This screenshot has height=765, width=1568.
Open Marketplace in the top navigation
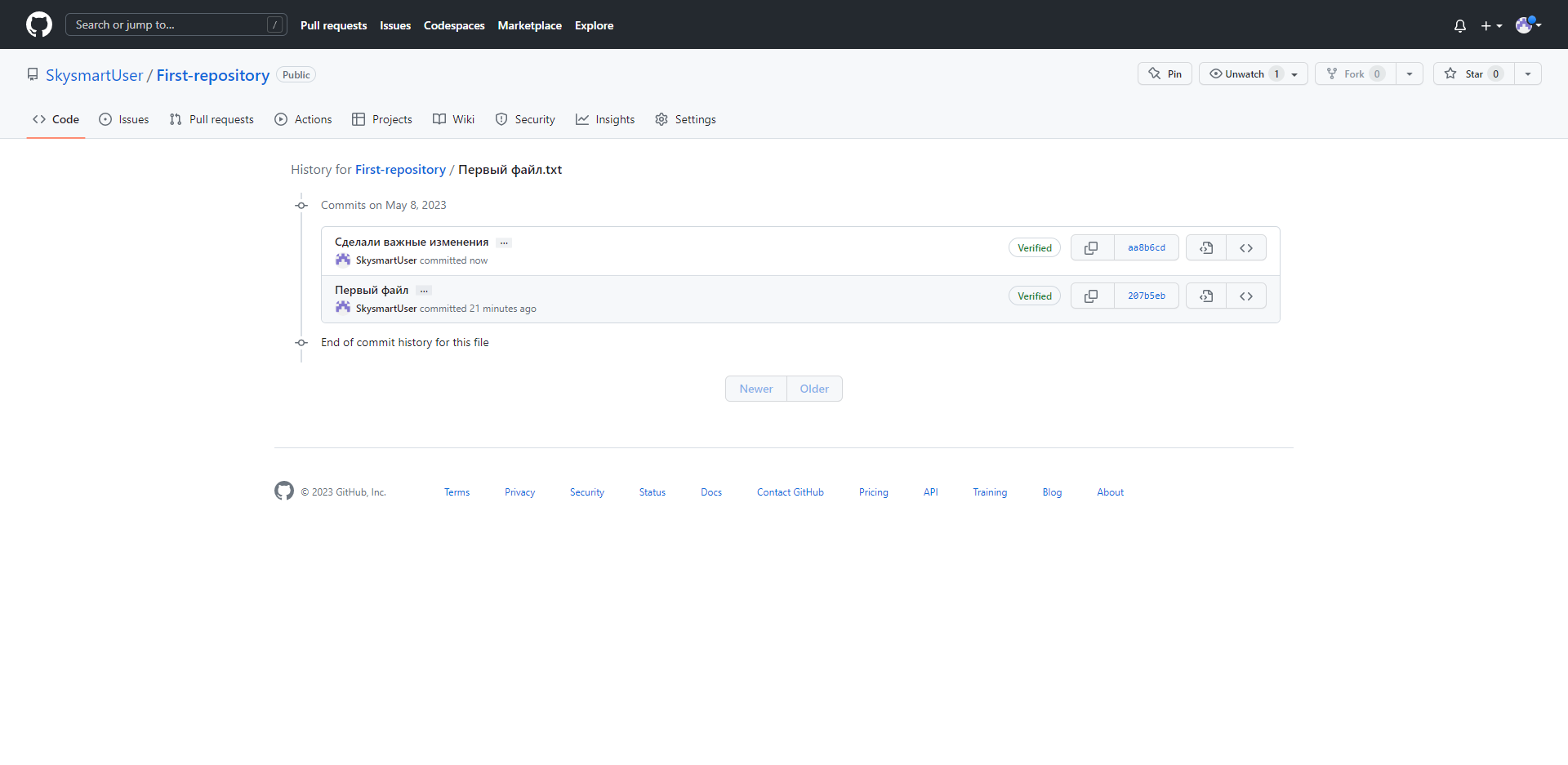(529, 25)
